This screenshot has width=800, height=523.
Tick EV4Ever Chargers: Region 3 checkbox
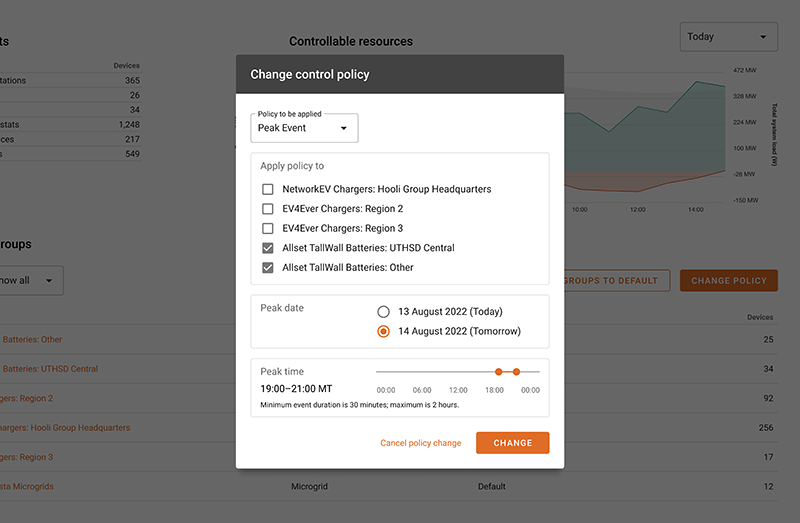[x=268, y=229]
